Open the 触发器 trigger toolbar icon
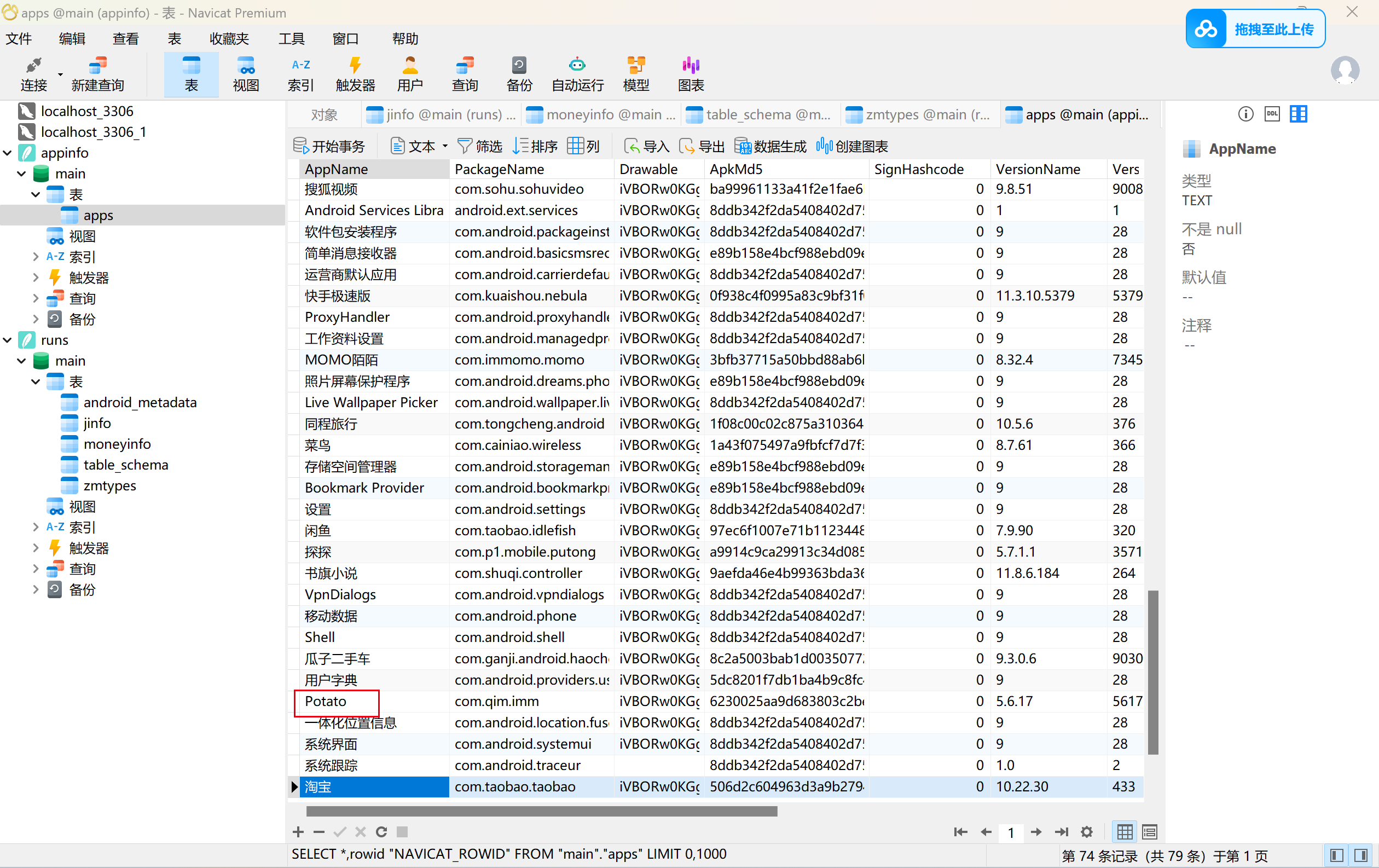The image size is (1379, 868). [355, 74]
